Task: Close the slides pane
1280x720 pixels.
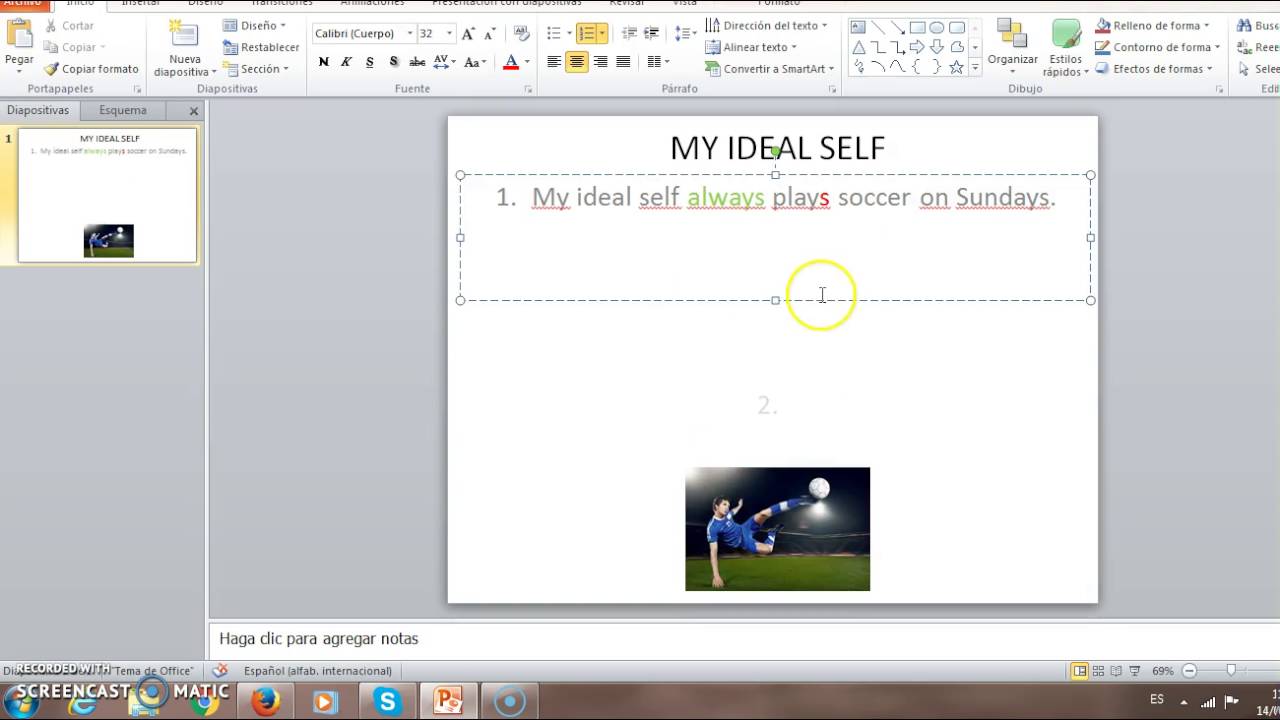Action: [194, 111]
